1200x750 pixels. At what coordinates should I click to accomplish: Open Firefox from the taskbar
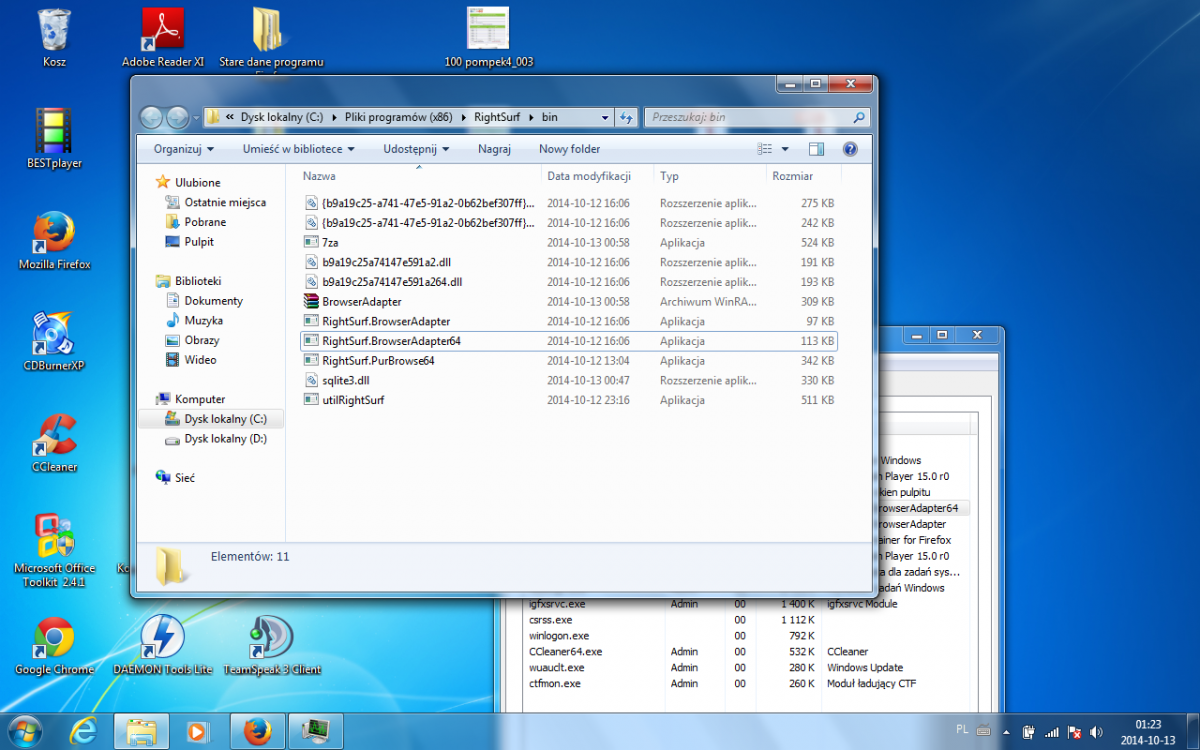click(x=257, y=732)
